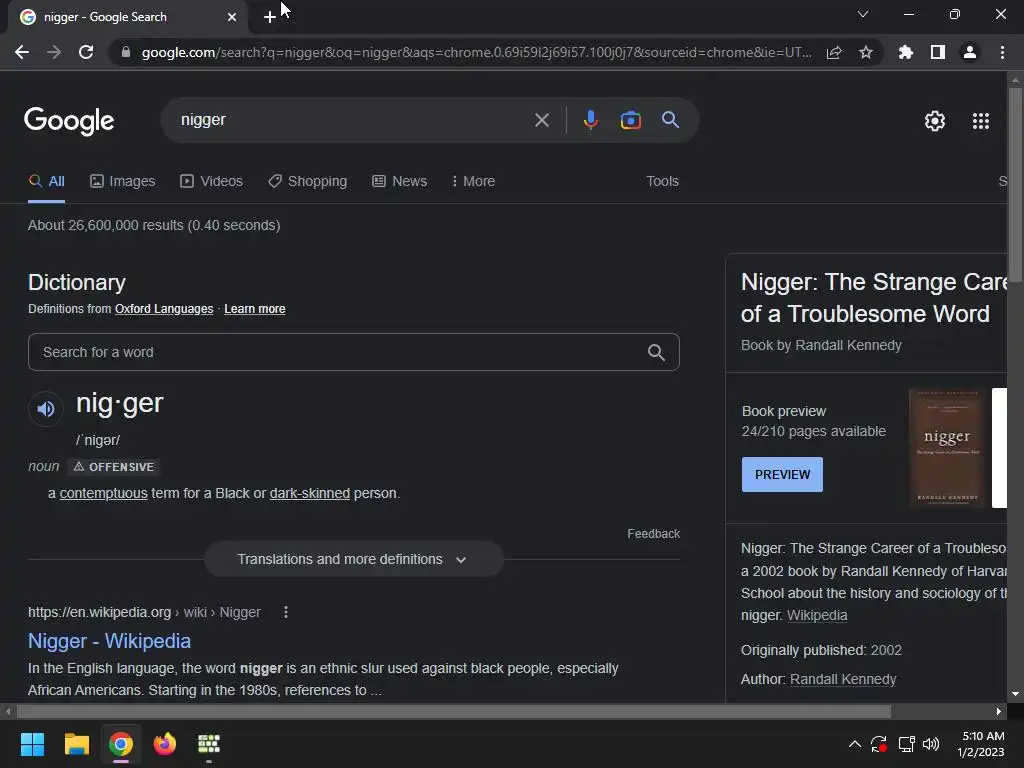Toggle the Chrome side panel icon
1024x768 pixels.
[938, 52]
